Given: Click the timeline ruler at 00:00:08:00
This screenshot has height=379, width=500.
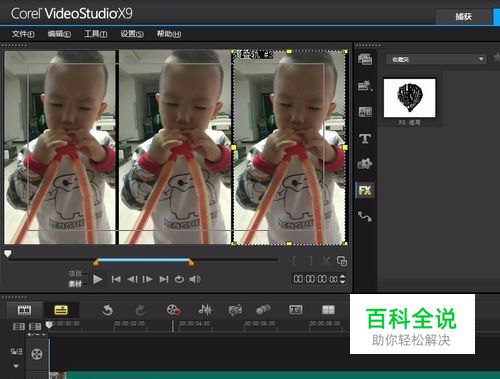Looking at the screenshot, I should pyautogui.click(x=325, y=324).
